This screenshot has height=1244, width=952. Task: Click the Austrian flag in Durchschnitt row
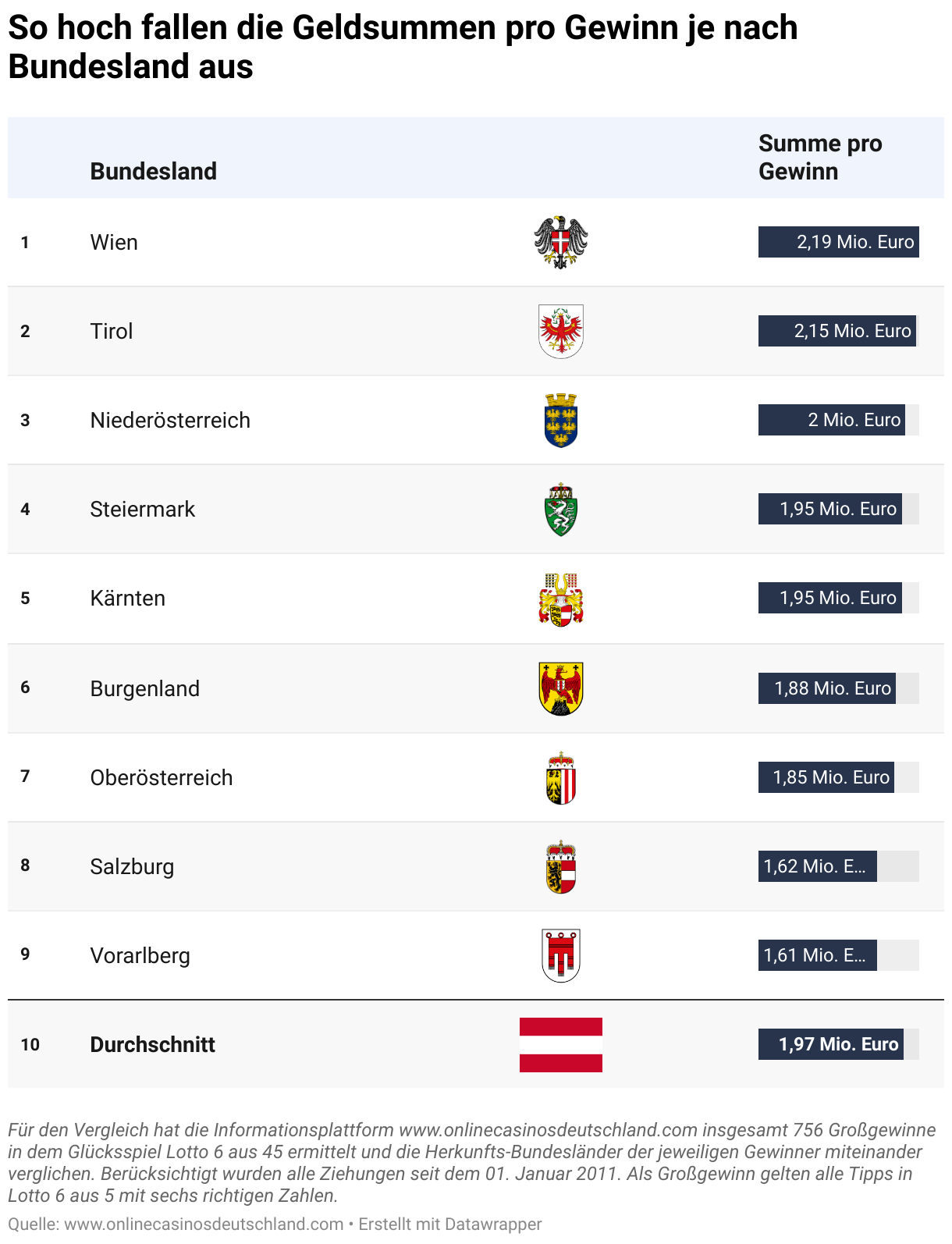(560, 1044)
